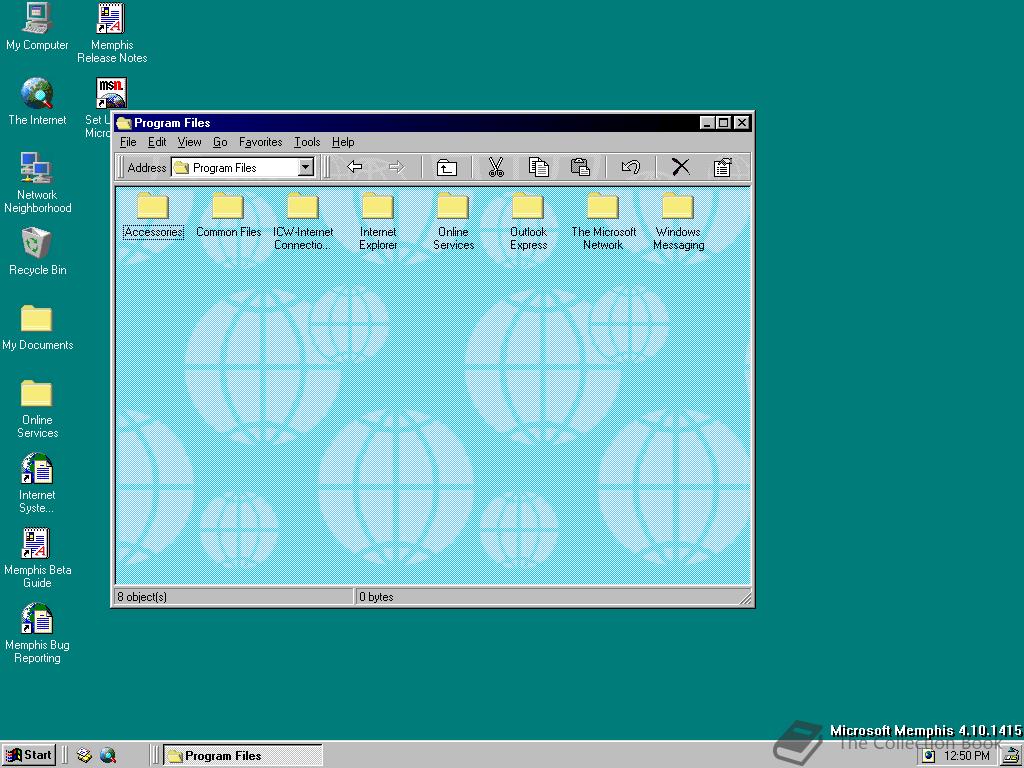The image size is (1024, 768).
Task: Open the Favorites menu
Action: [260, 142]
